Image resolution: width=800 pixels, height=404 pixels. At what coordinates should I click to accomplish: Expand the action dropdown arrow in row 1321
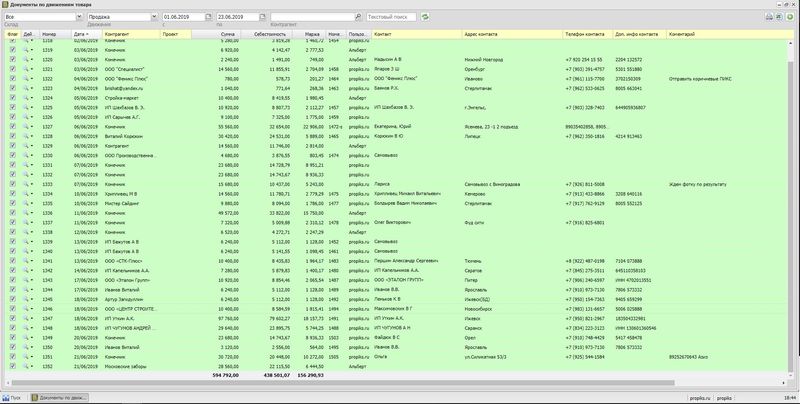(32, 69)
